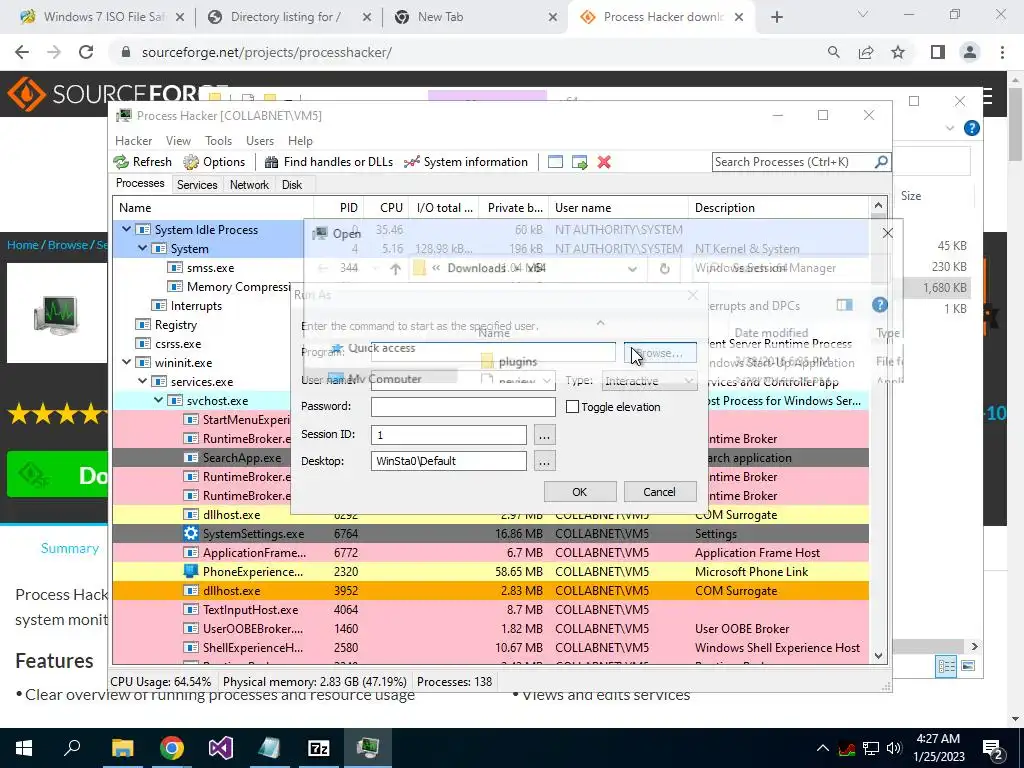
Task: Go back using Chrome's back arrow
Action: click(x=22, y=52)
